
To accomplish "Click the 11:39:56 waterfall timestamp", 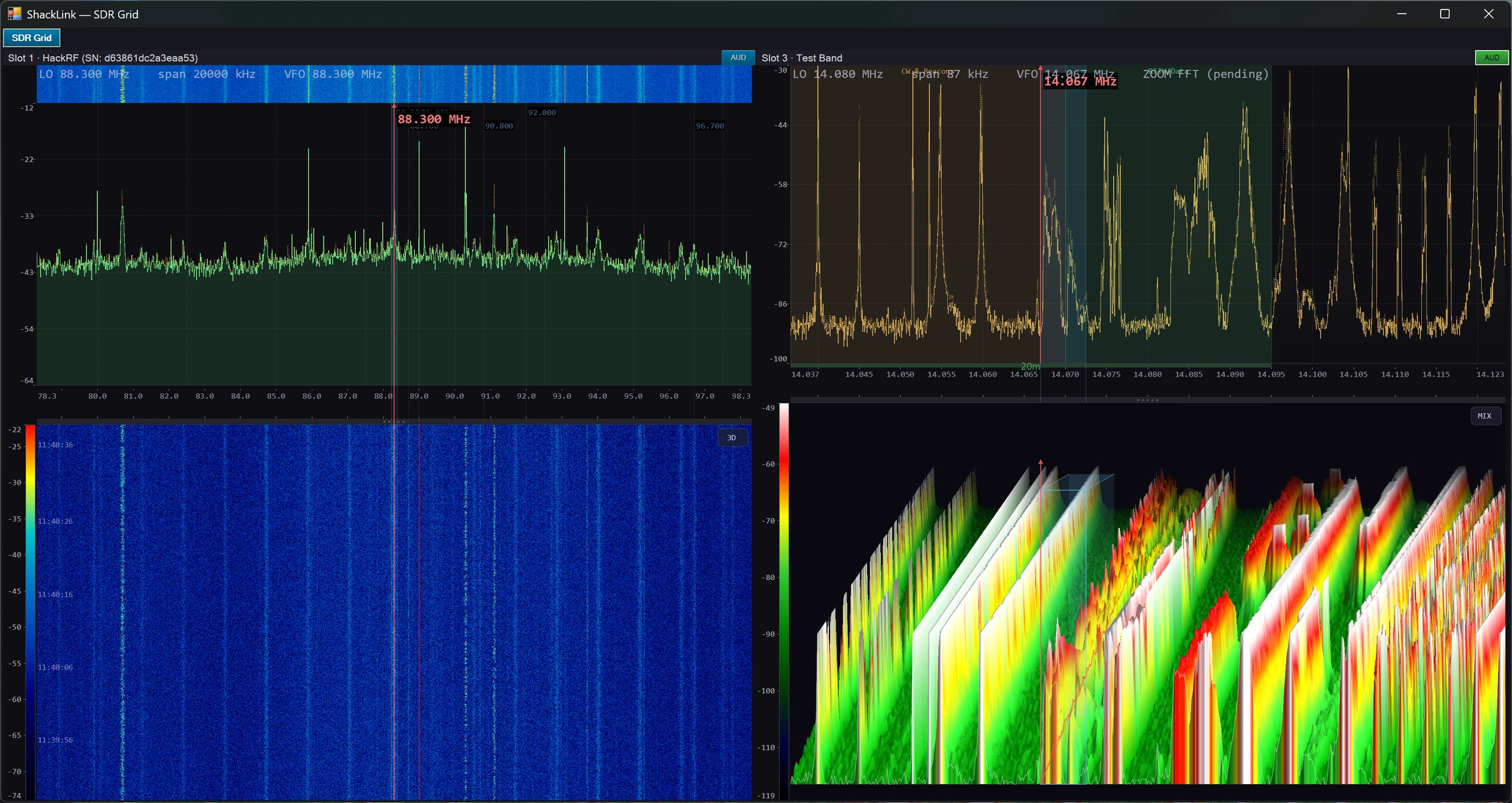I will (x=56, y=740).
